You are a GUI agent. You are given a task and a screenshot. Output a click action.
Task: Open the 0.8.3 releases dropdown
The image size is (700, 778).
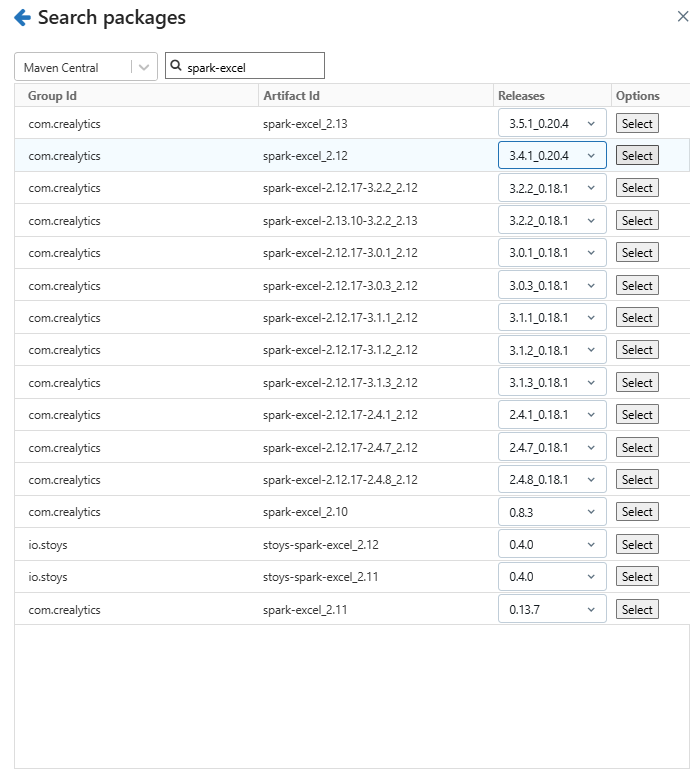(x=552, y=512)
